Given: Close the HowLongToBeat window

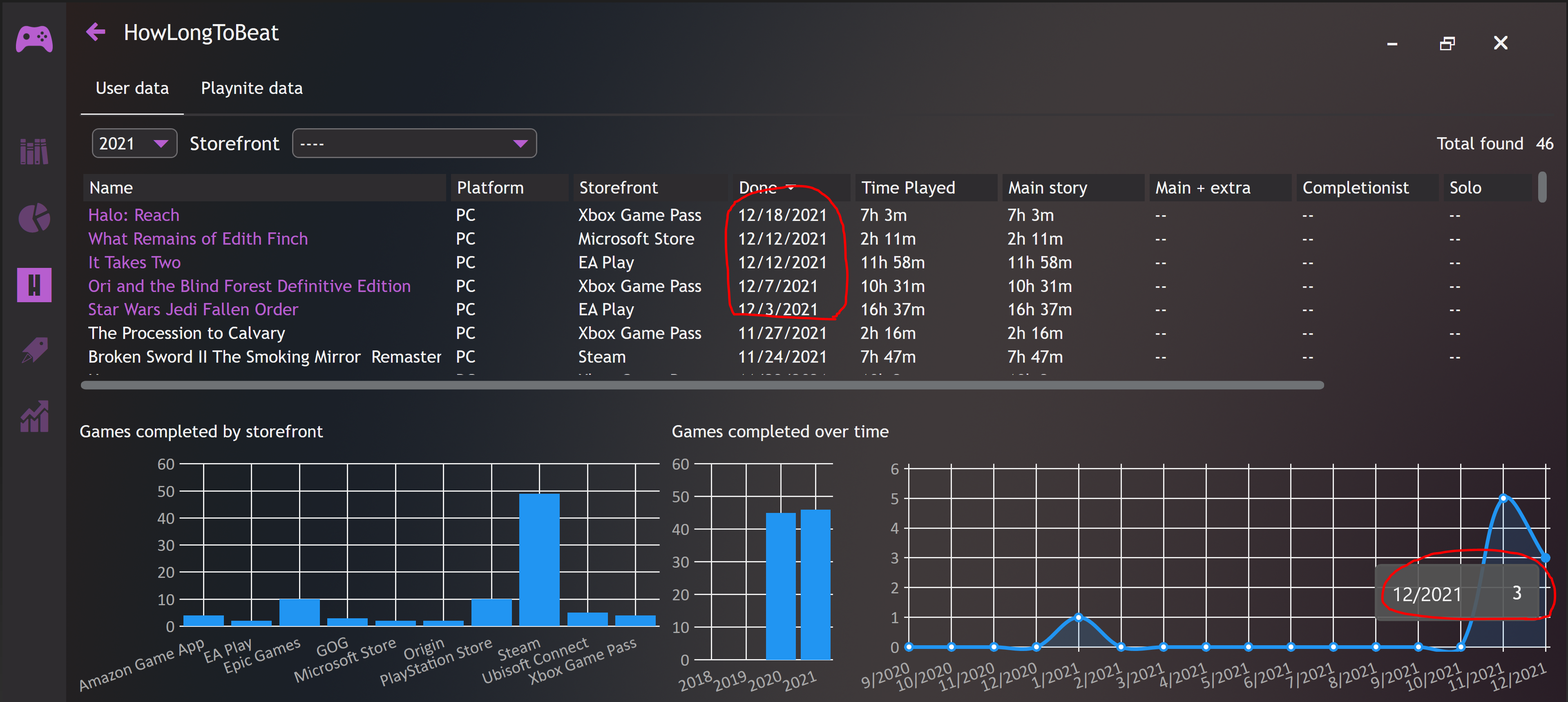Looking at the screenshot, I should (x=1501, y=42).
